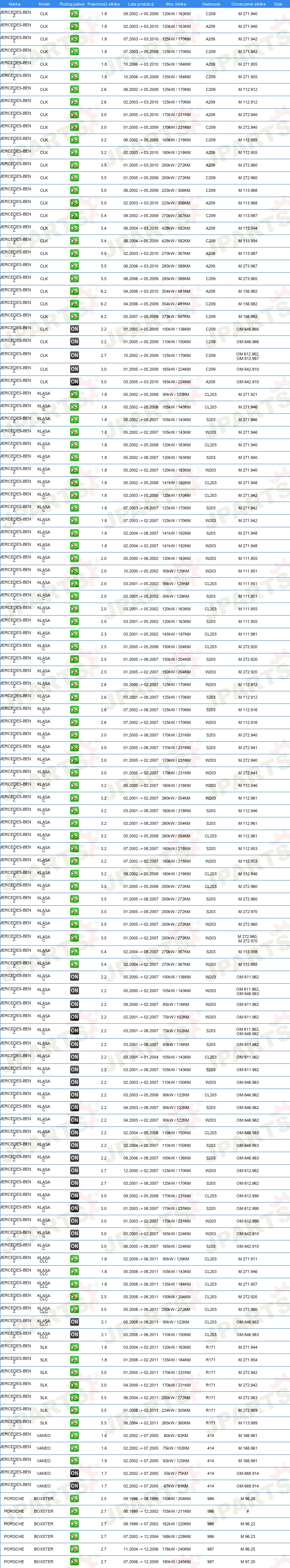
Task: Click the fuel icon in the Boxster M 96.25 row
Action: pyautogui.click(x=74, y=1549)
